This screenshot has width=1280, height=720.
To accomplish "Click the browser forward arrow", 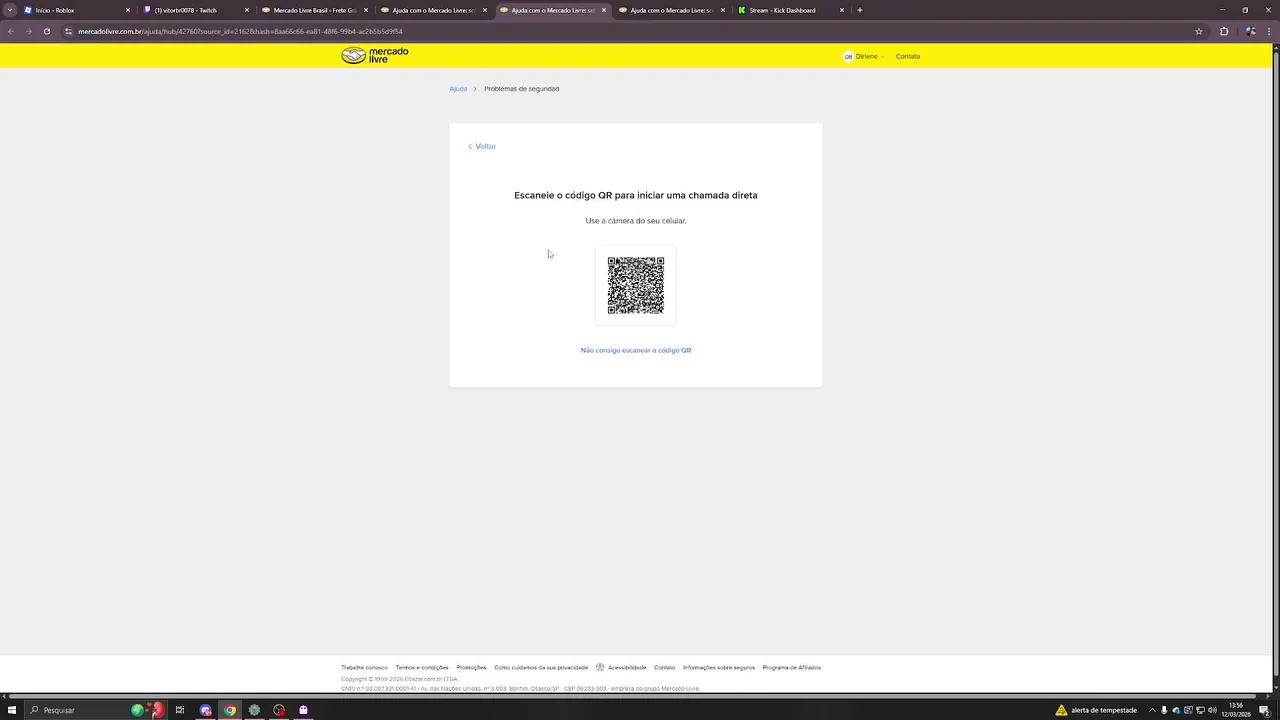I will [x=29, y=31].
